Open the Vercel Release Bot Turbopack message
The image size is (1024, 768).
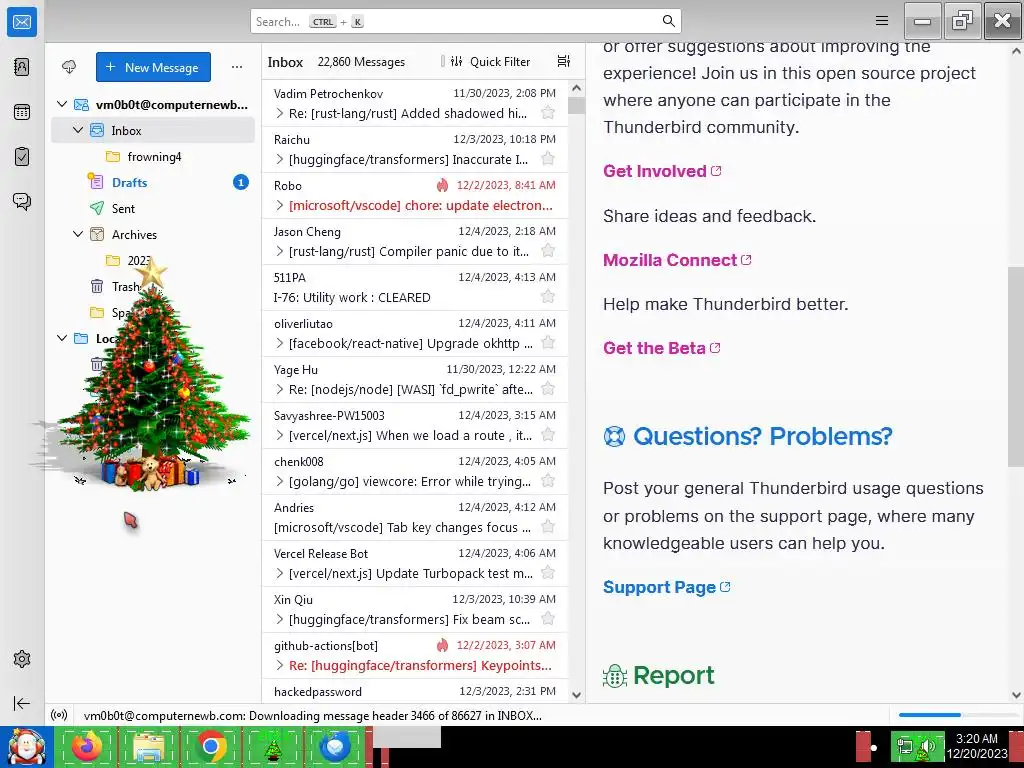tap(415, 564)
